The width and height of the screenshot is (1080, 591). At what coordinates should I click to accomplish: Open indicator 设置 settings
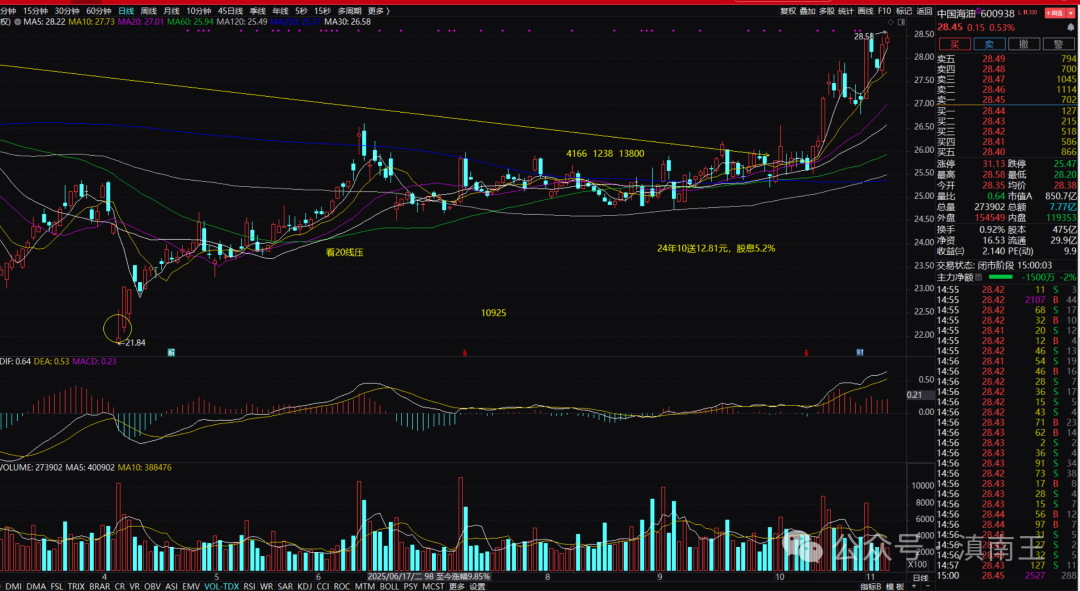(x=477, y=586)
